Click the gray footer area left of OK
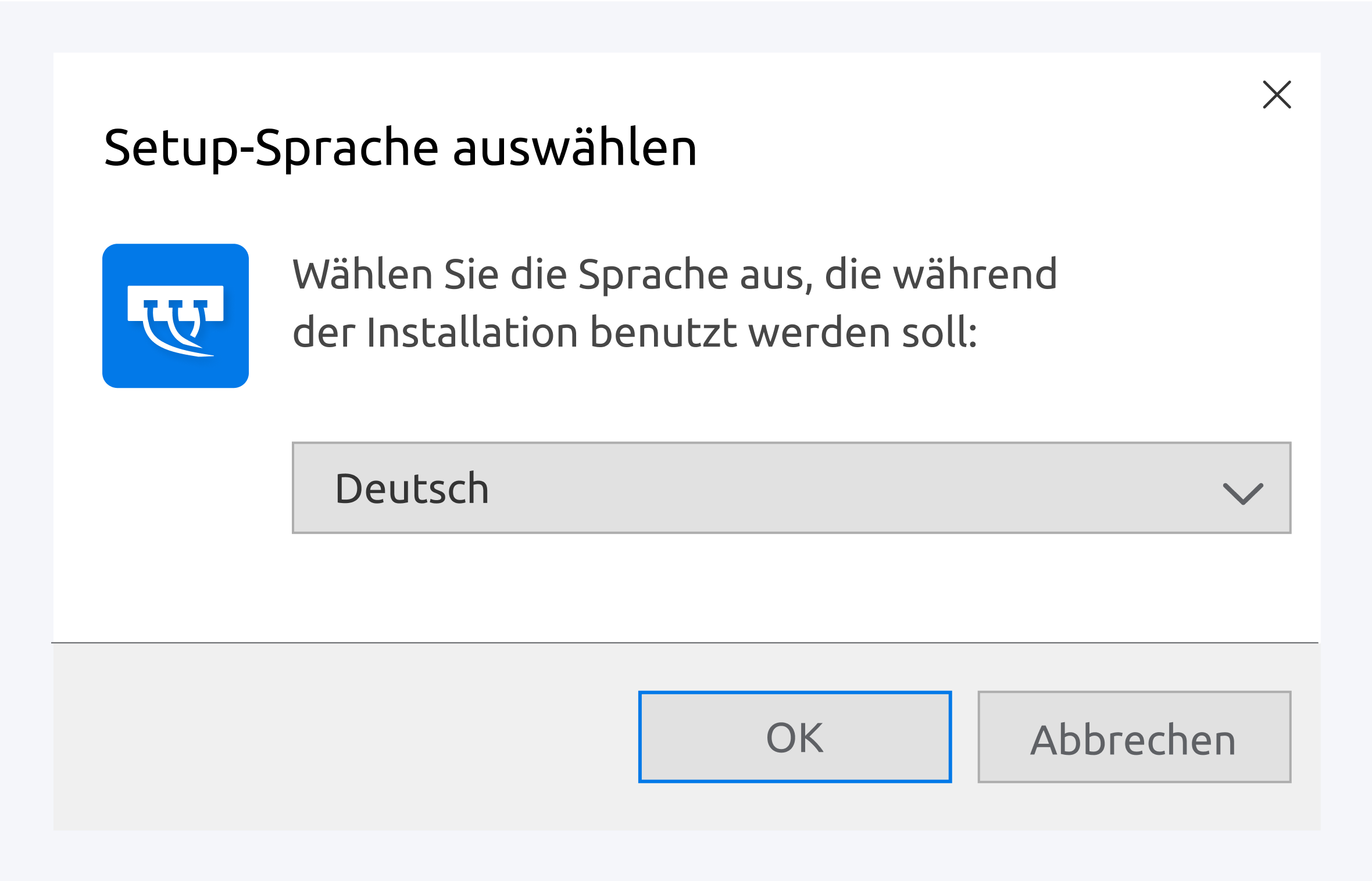The width and height of the screenshot is (1372, 881). [x=343, y=737]
